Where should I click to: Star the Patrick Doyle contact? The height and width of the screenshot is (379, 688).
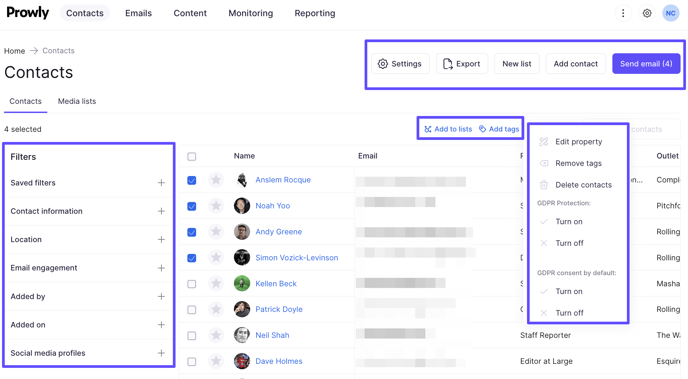216,309
